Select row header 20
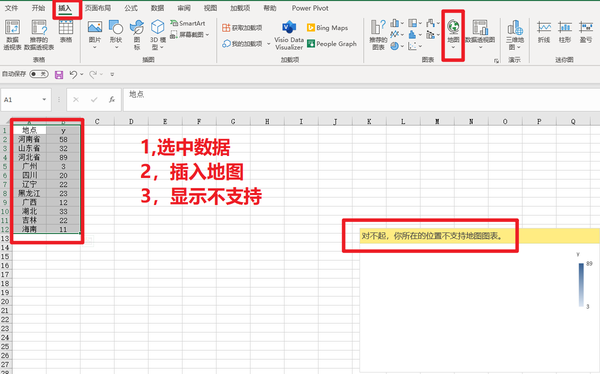The image size is (600, 374). (x=5, y=302)
